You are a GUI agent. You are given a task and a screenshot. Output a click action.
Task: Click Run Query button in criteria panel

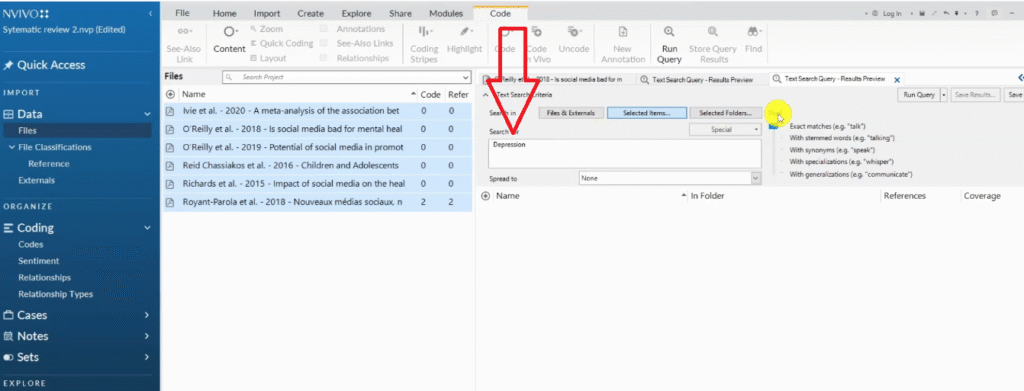(x=919, y=95)
